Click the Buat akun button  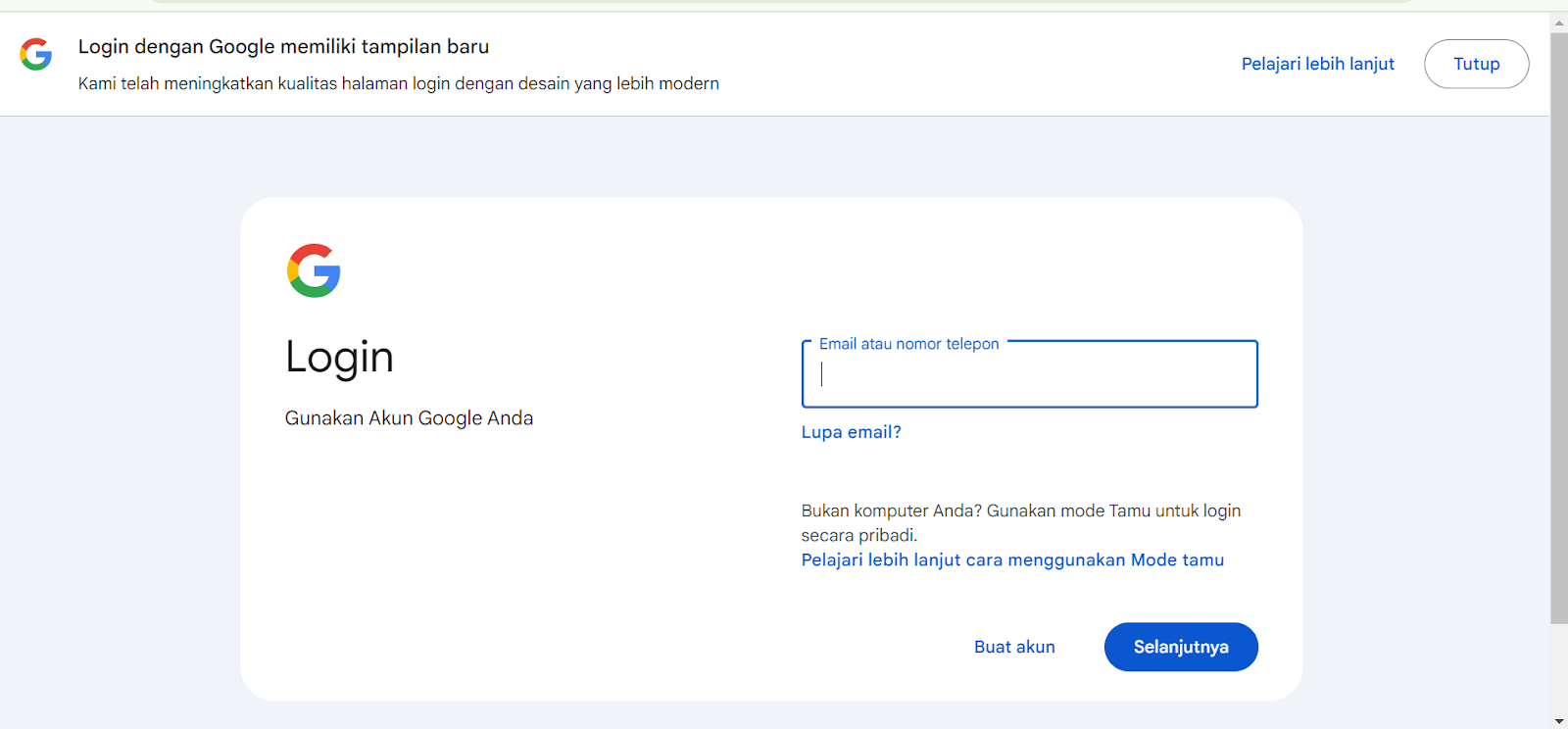point(1014,647)
